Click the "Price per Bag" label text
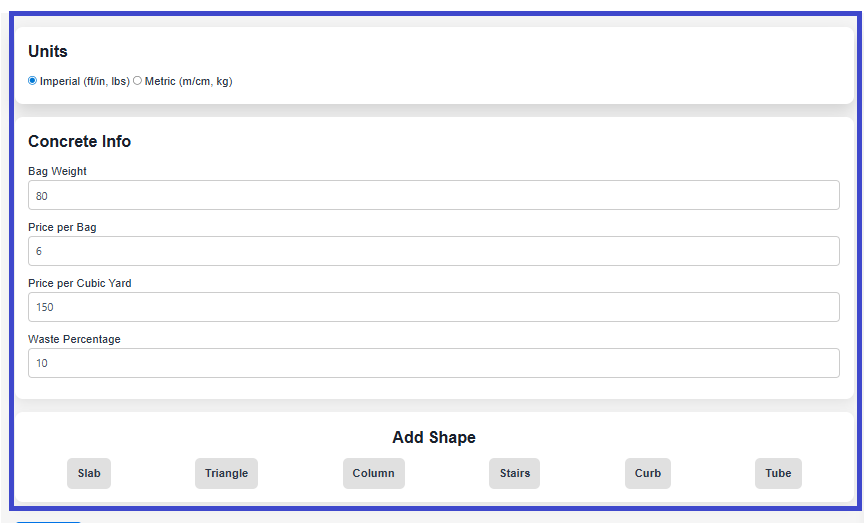Viewport: 864px width, 523px height. coord(62,227)
